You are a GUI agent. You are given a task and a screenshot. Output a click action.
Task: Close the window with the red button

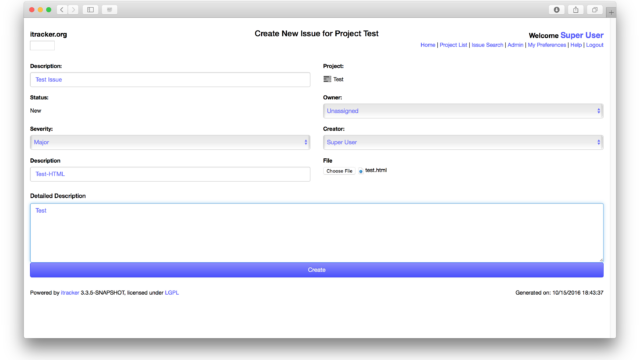click(x=32, y=10)
